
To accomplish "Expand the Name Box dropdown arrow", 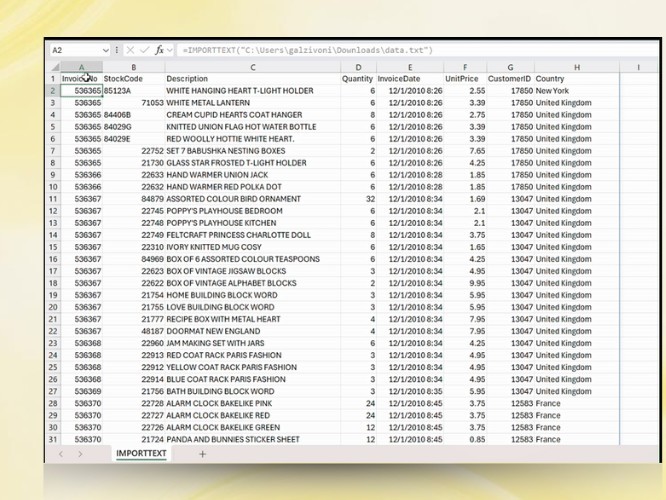I will pyautogui.click(x=105, y=50).
